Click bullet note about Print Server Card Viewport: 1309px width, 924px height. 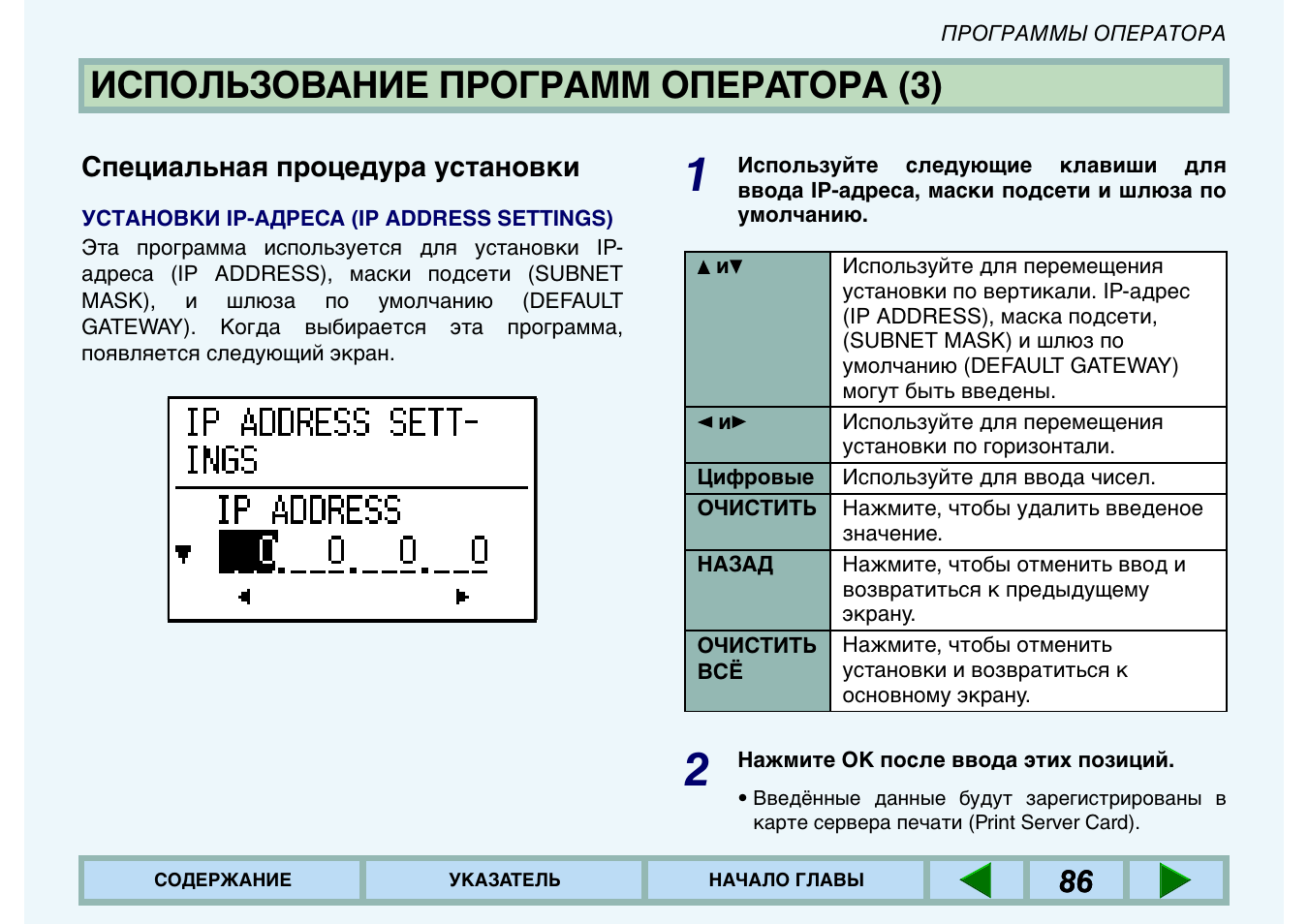(x=982, y=811)
